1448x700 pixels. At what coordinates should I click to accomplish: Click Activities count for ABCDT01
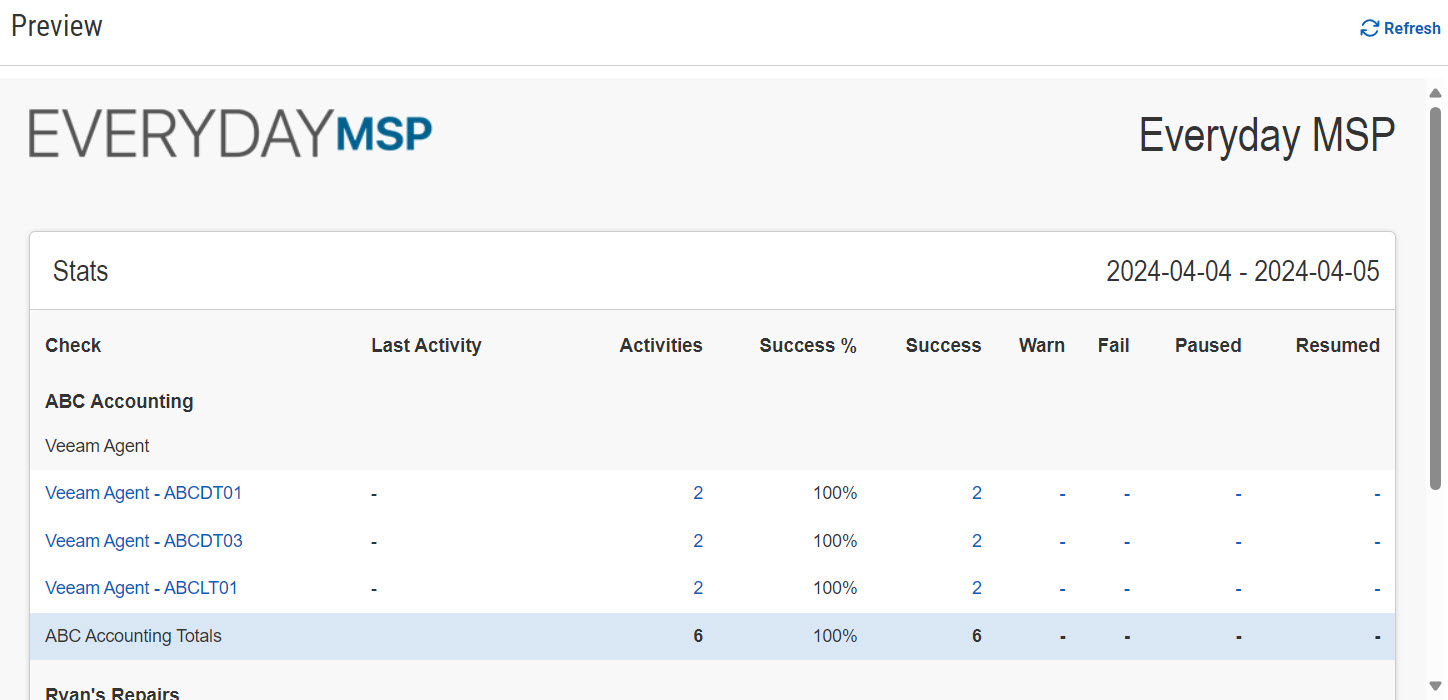tap(698, 493)
